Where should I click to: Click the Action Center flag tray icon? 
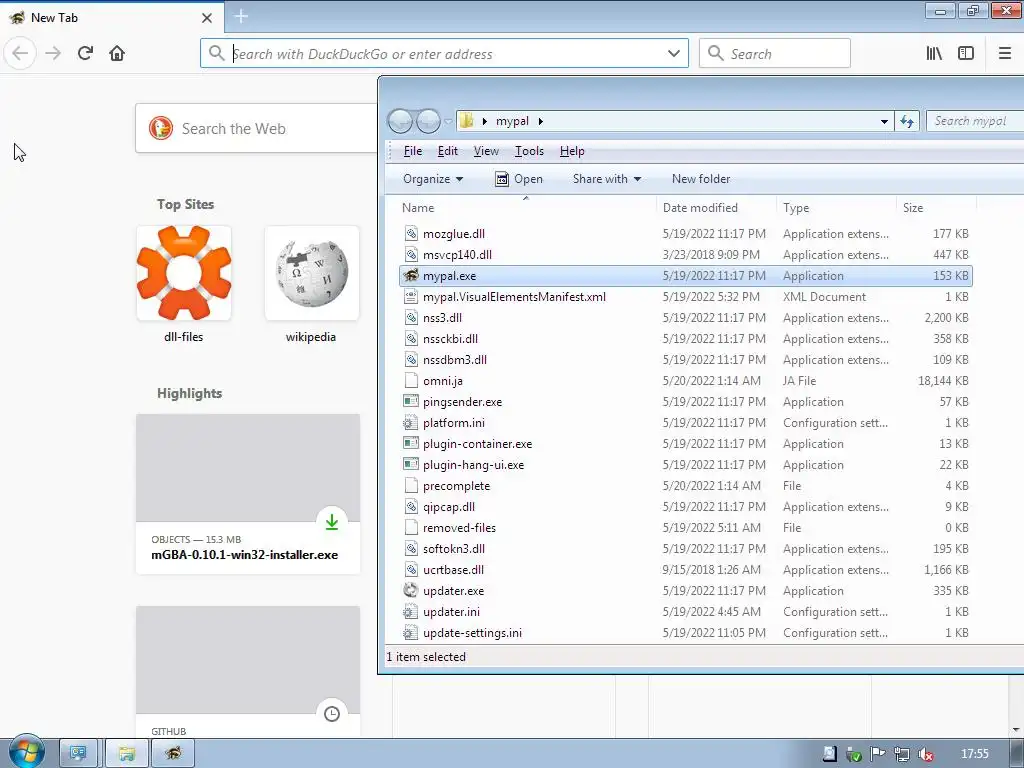[x=878, y=754]
